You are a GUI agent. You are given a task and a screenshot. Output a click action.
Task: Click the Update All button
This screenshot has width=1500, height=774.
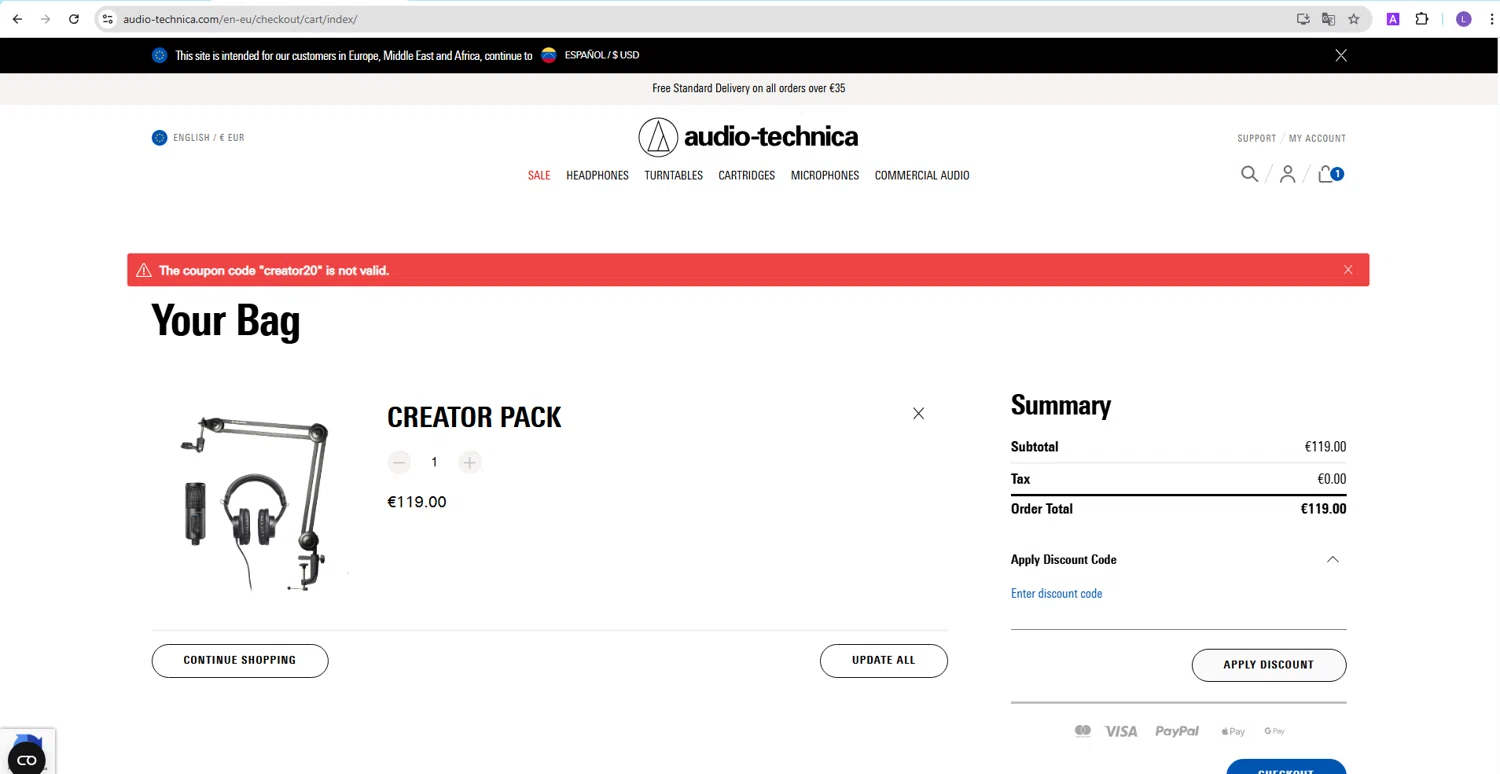click(884, 661)
